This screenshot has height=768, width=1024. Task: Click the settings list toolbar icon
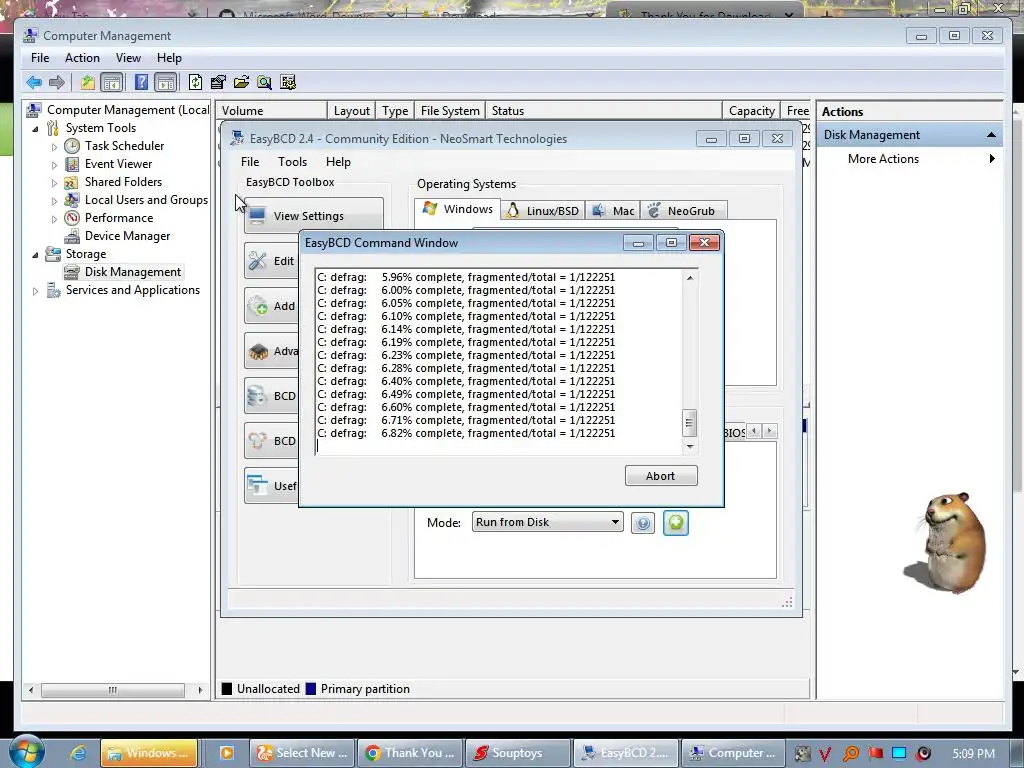(x=287, y=82)
